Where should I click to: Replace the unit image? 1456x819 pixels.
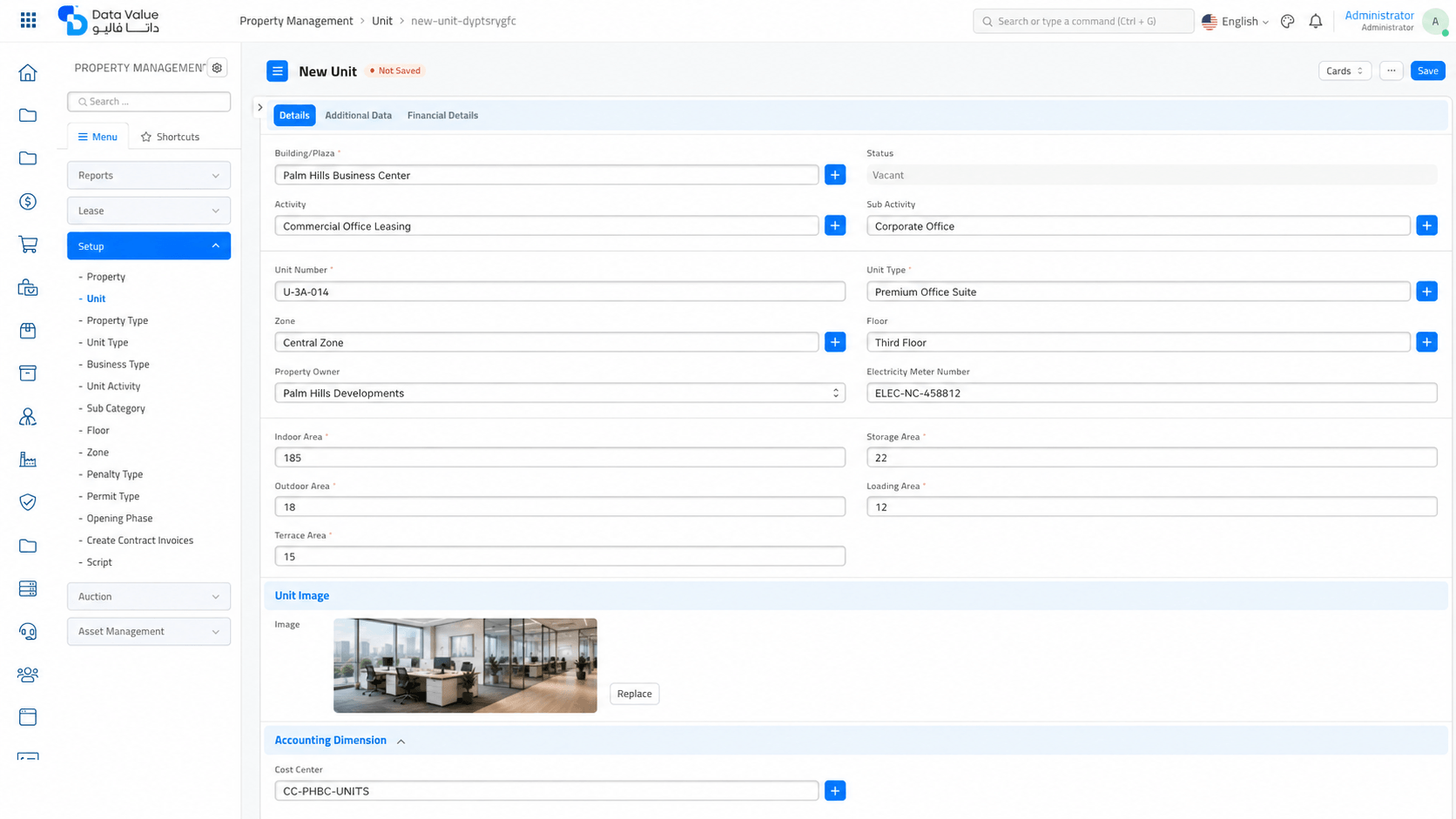click(x=634, y=694)
